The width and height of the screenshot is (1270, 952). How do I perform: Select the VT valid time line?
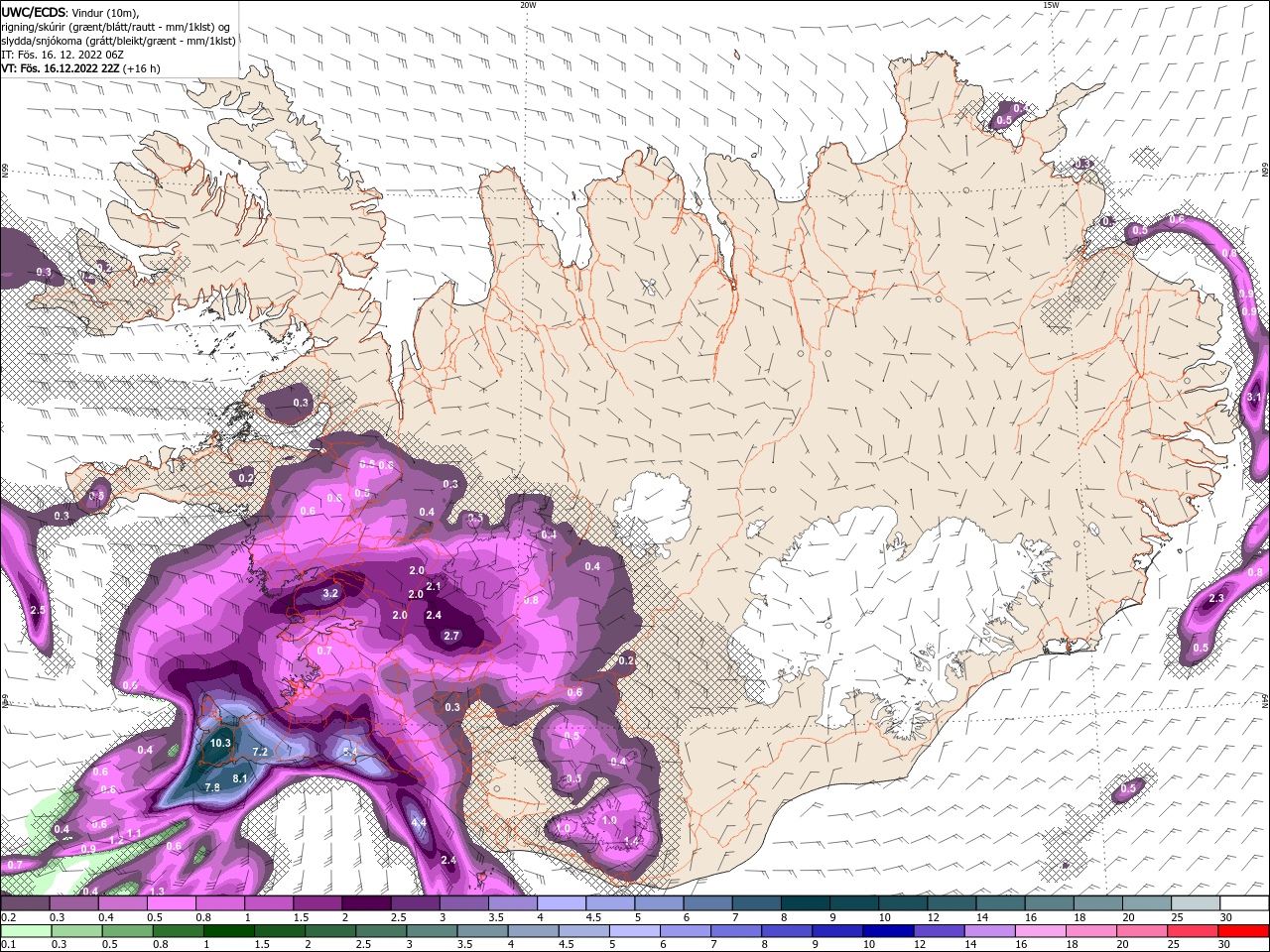tap(80, 68)
